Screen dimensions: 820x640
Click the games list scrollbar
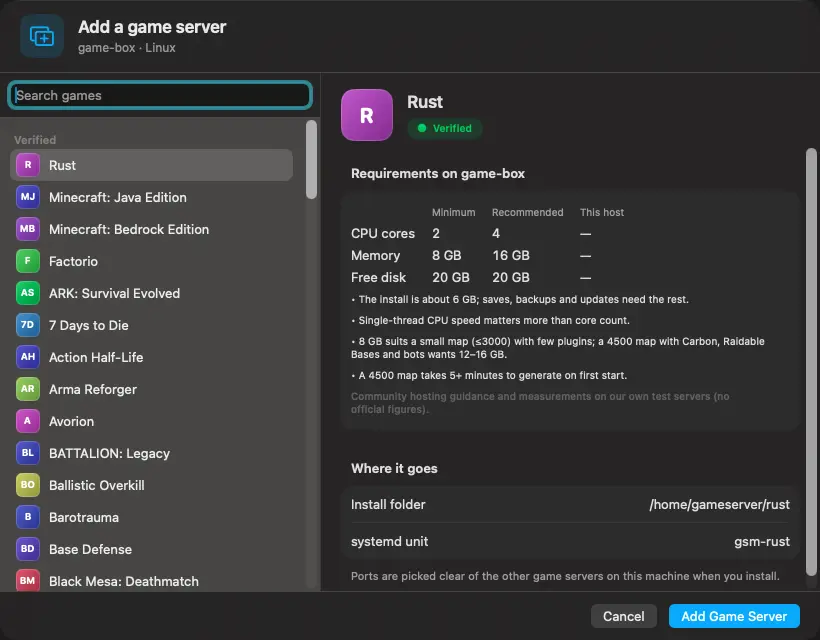tap(311, 159)
